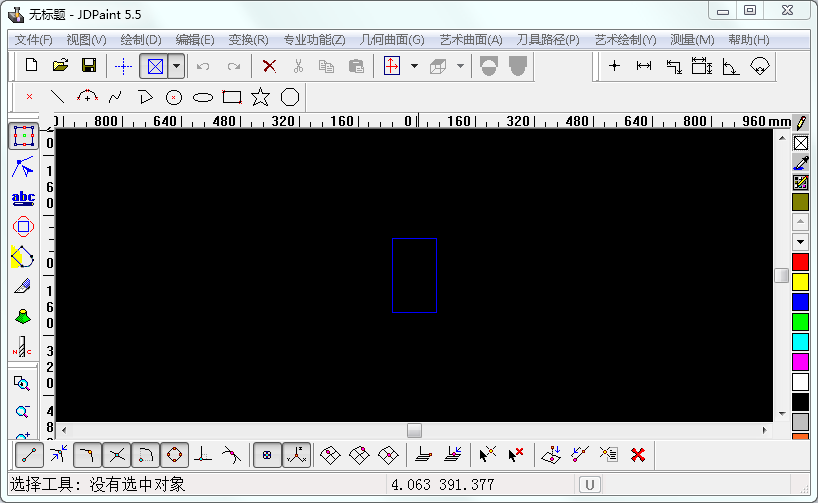
Task: Toggle the intersection snap button
Action: 117,455
